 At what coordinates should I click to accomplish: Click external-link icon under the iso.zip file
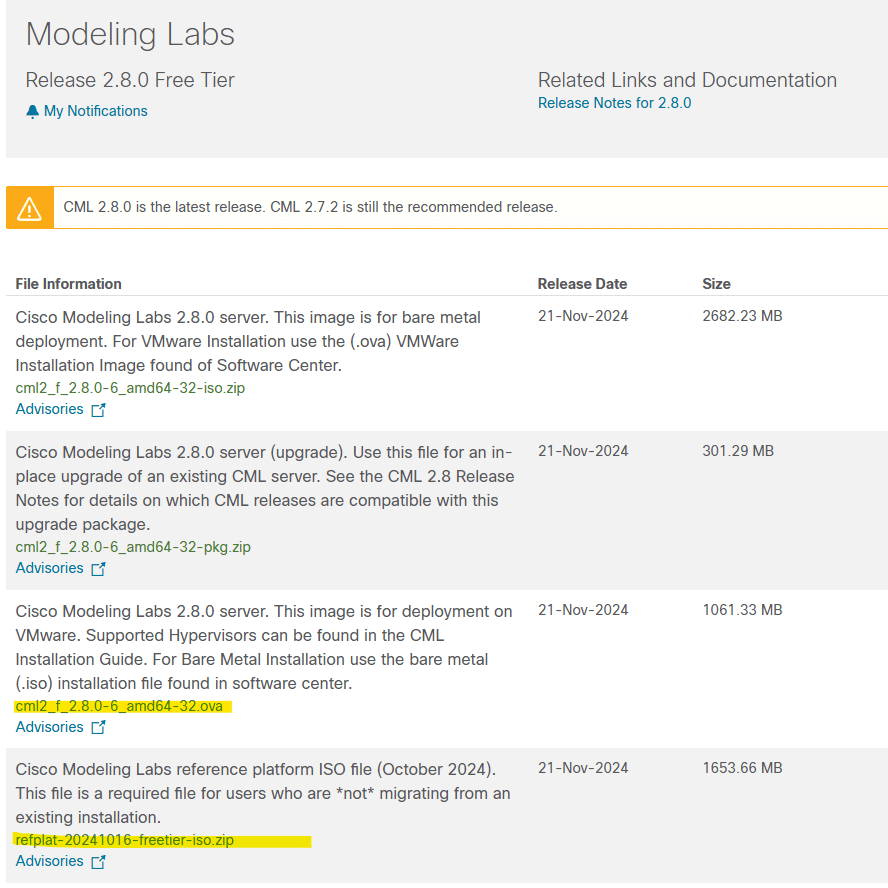click(x=98, y=410)
